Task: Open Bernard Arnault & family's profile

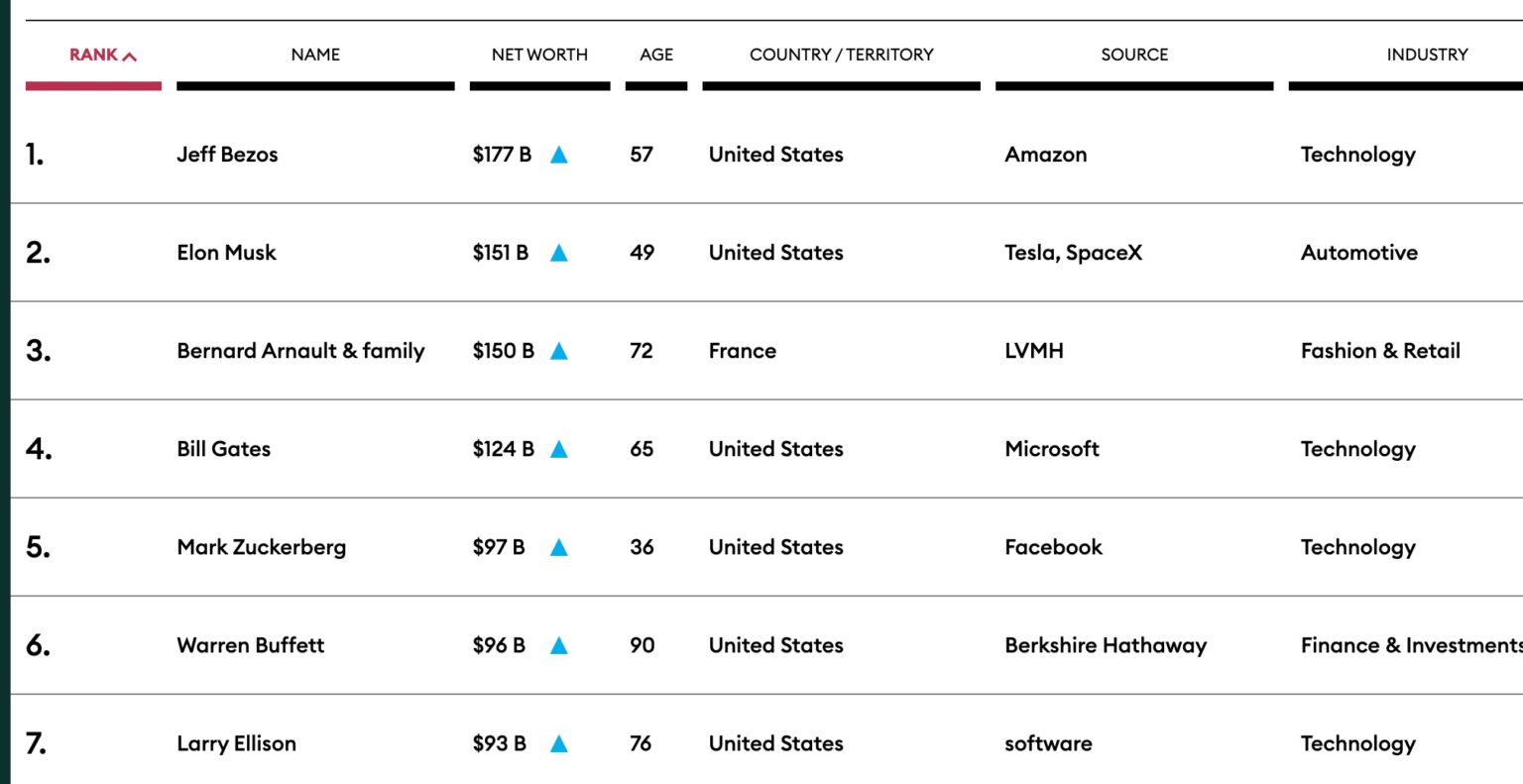Action: click(300, 351)
